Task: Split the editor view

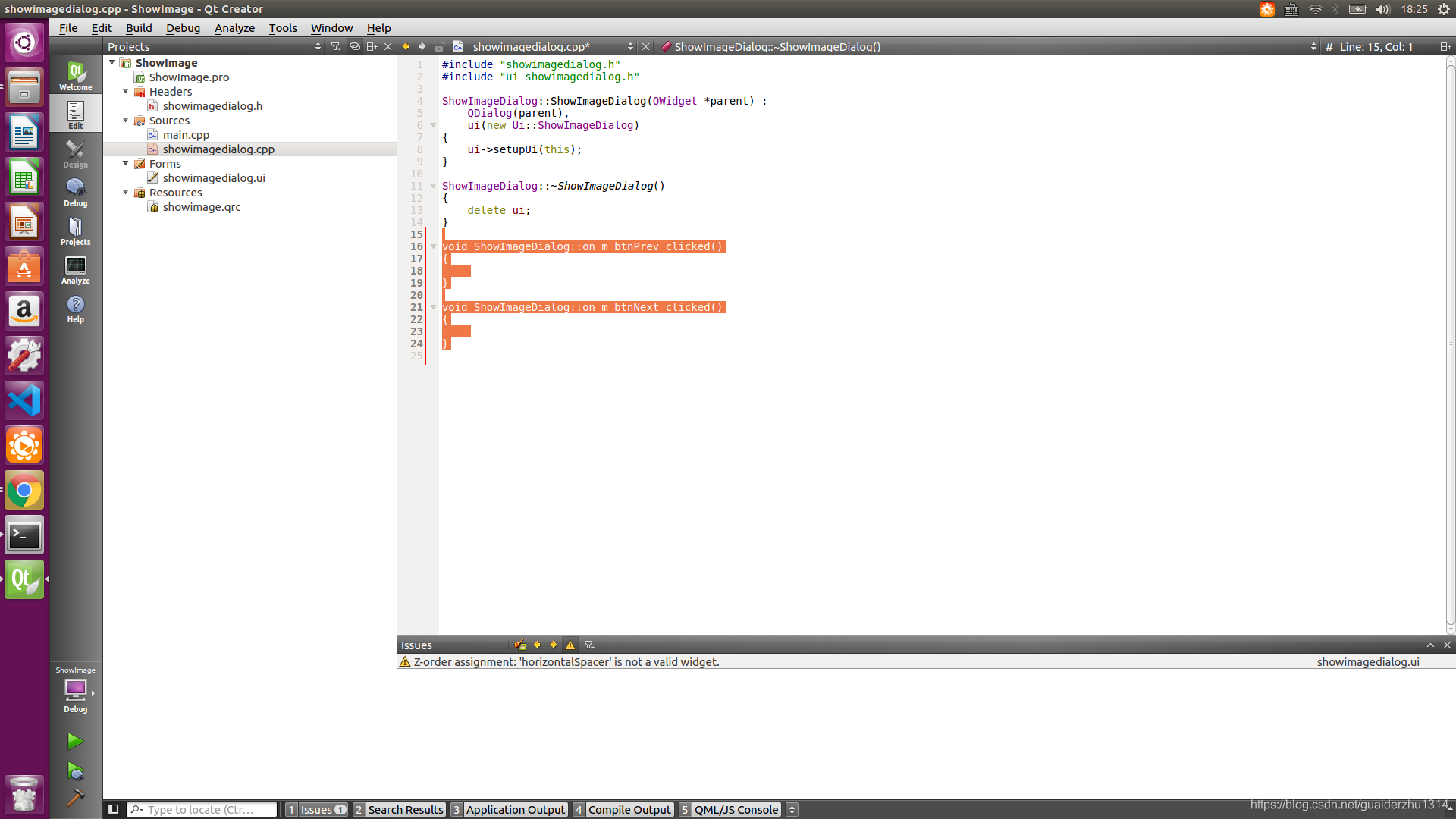Action: pos(1445,46)
